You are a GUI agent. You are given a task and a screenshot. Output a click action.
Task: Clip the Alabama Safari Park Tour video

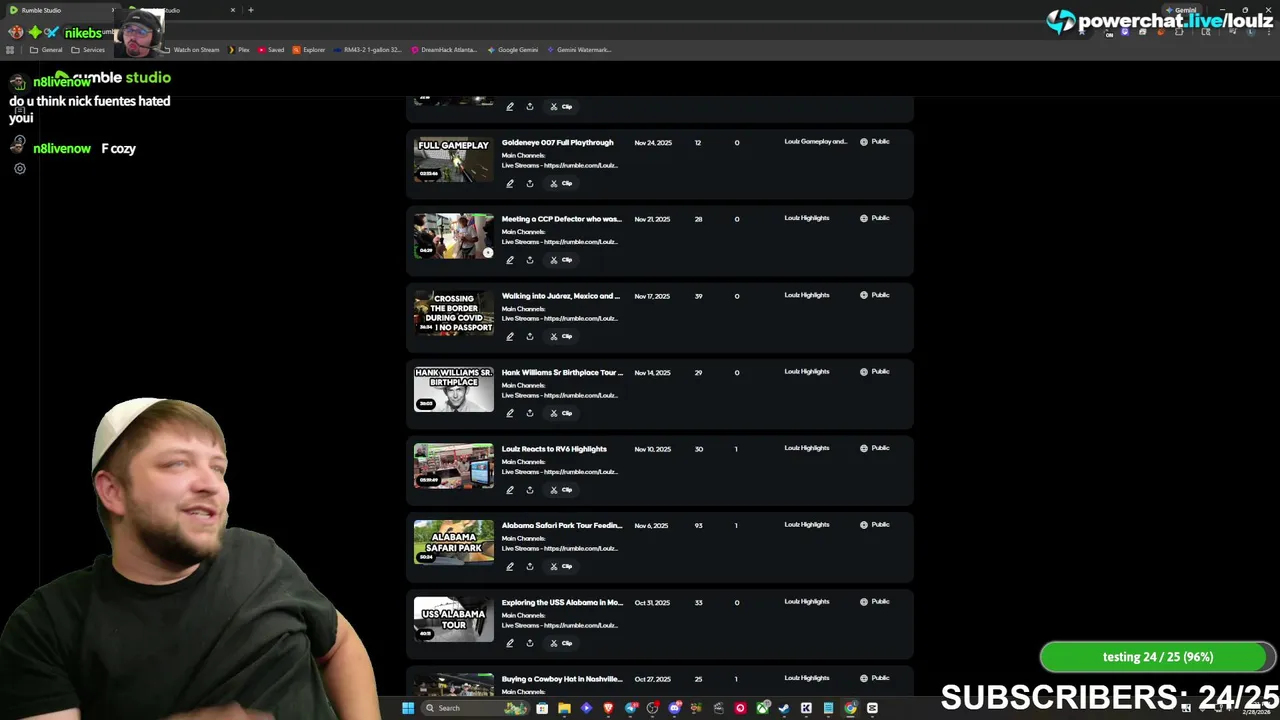pyautogui.click(x=561, y=566)
